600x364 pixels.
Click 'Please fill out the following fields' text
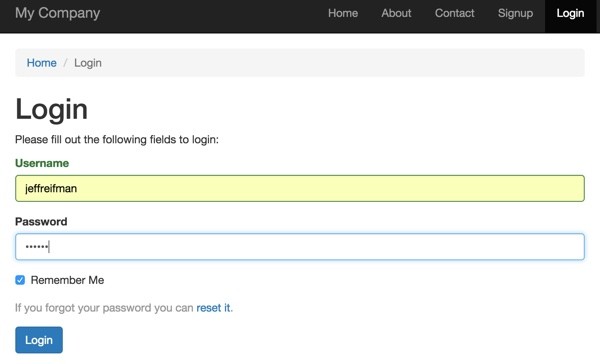(117, 139)
